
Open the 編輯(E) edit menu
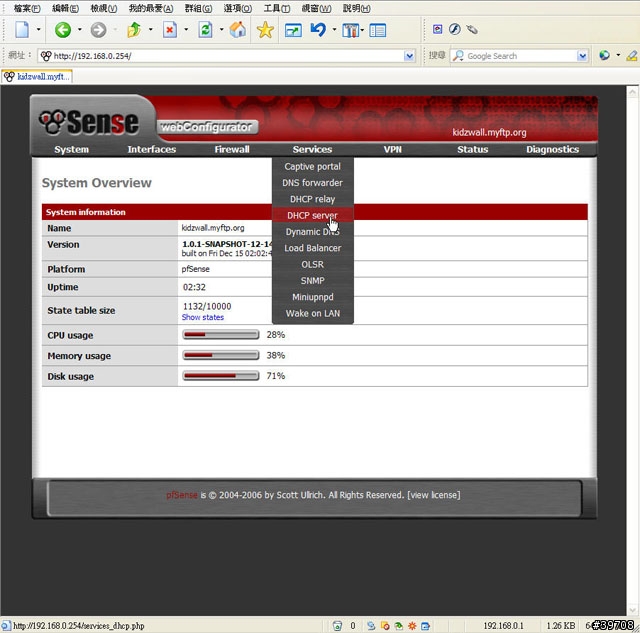coord(65,8)
